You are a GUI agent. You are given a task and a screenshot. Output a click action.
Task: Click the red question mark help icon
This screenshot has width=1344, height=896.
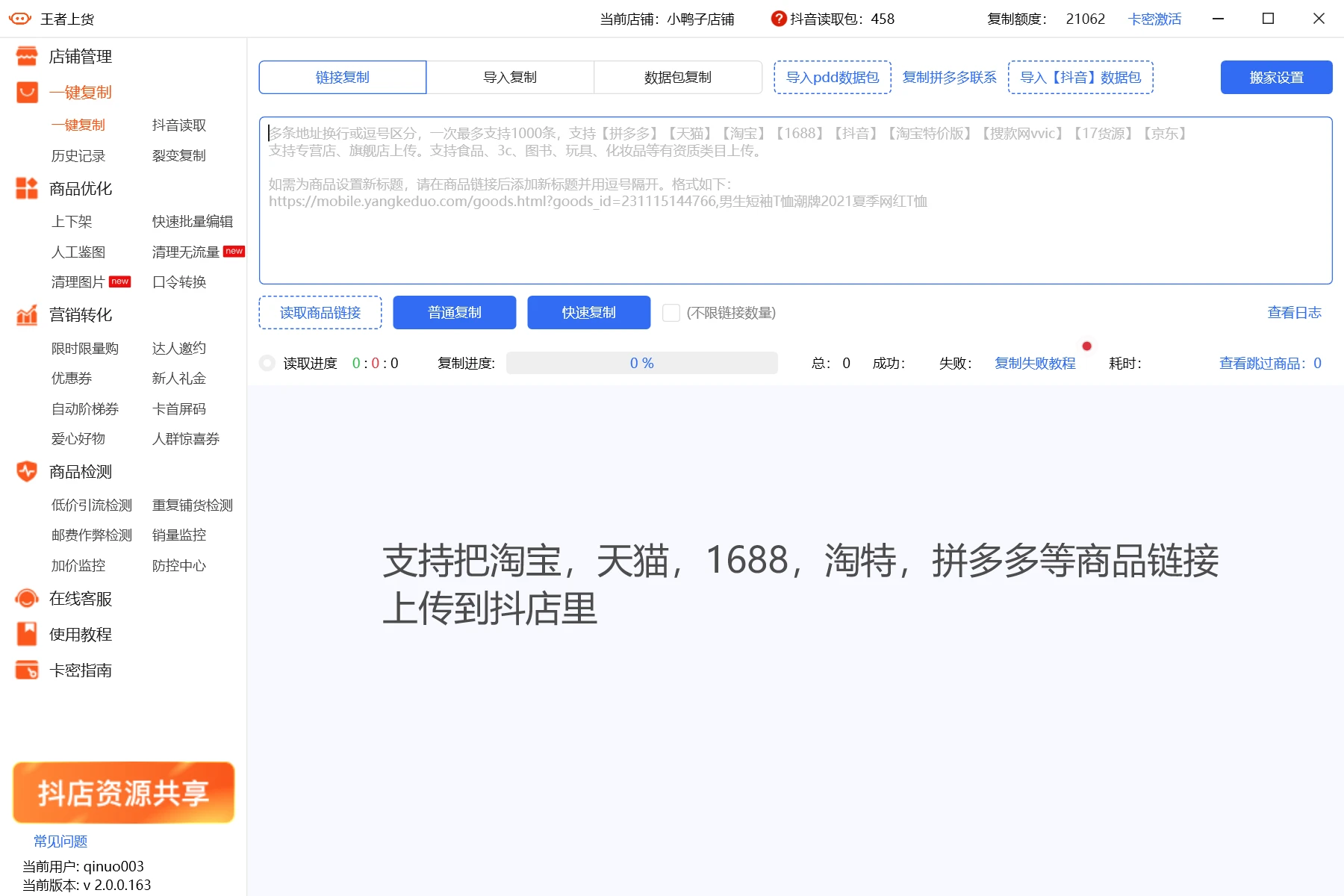(779, 19)
